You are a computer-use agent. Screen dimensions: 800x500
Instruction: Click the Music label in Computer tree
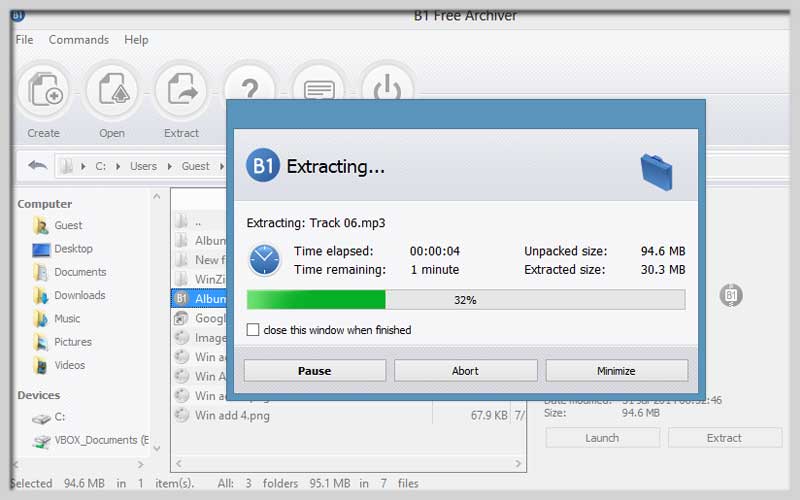tap(67, 319)
